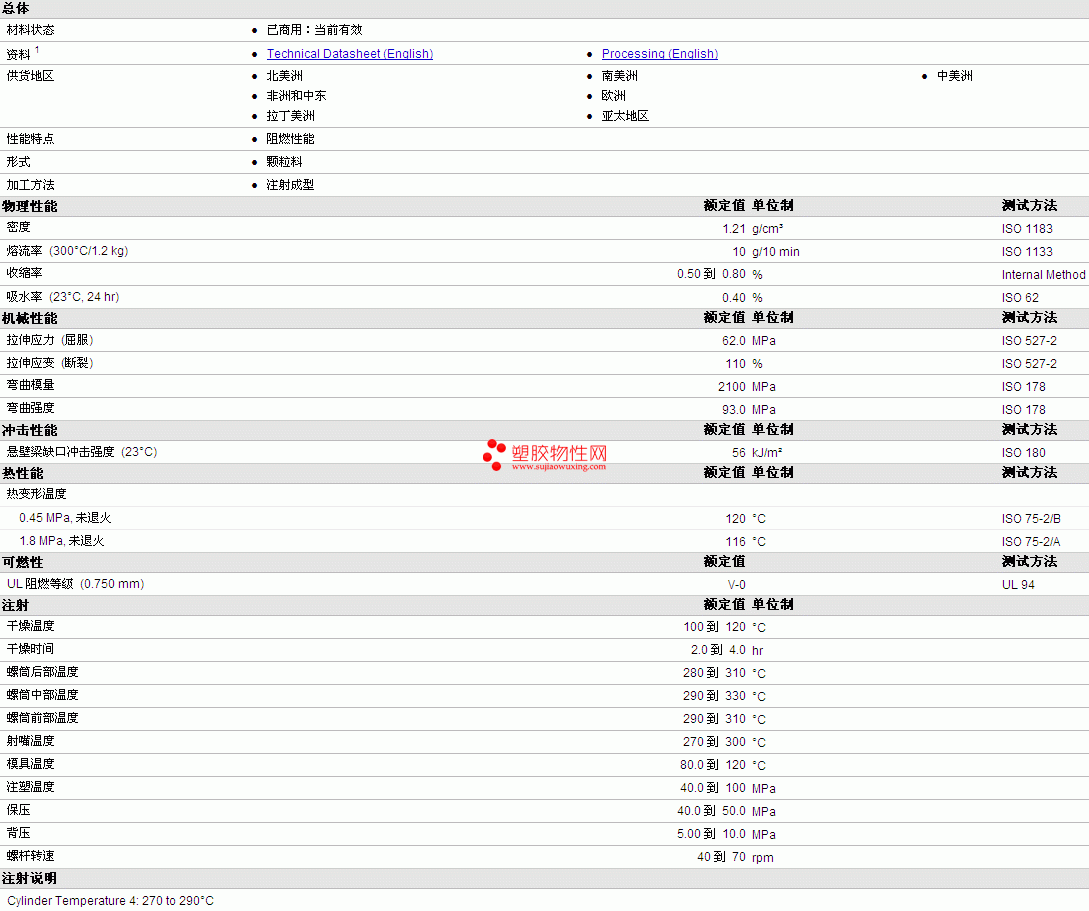Click the 资料 row label
The width and height of the screenshot is (1089, 911).
click(x=19, y=54)
